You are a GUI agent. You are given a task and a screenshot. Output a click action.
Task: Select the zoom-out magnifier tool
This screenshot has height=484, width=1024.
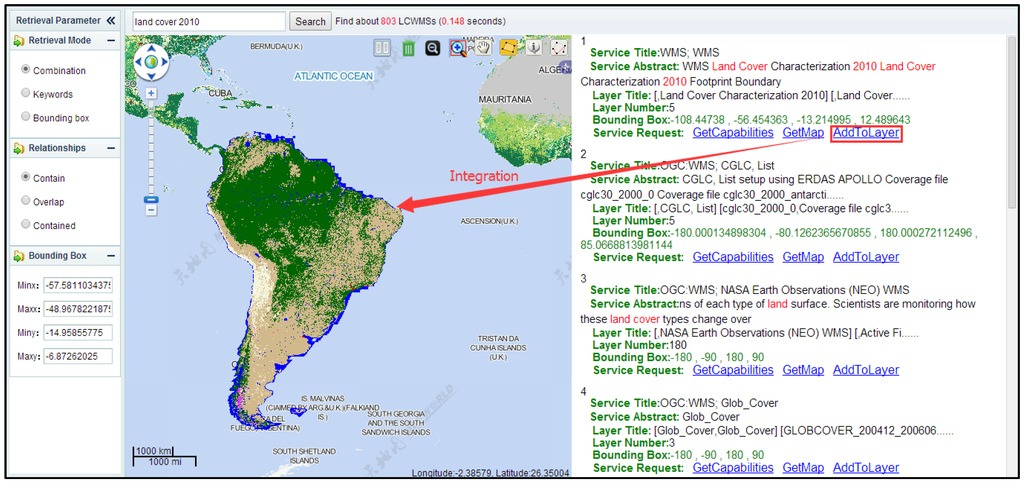tap(433, 48)
